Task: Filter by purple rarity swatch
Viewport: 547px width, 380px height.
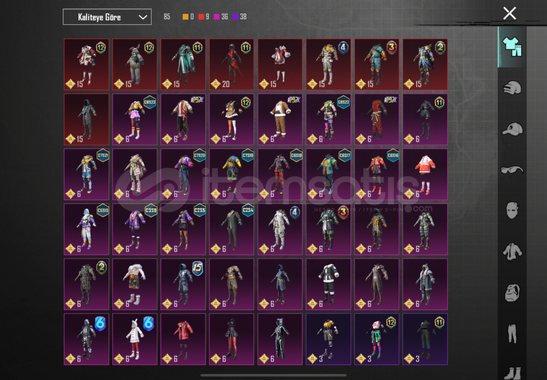Action: [235, 17]
